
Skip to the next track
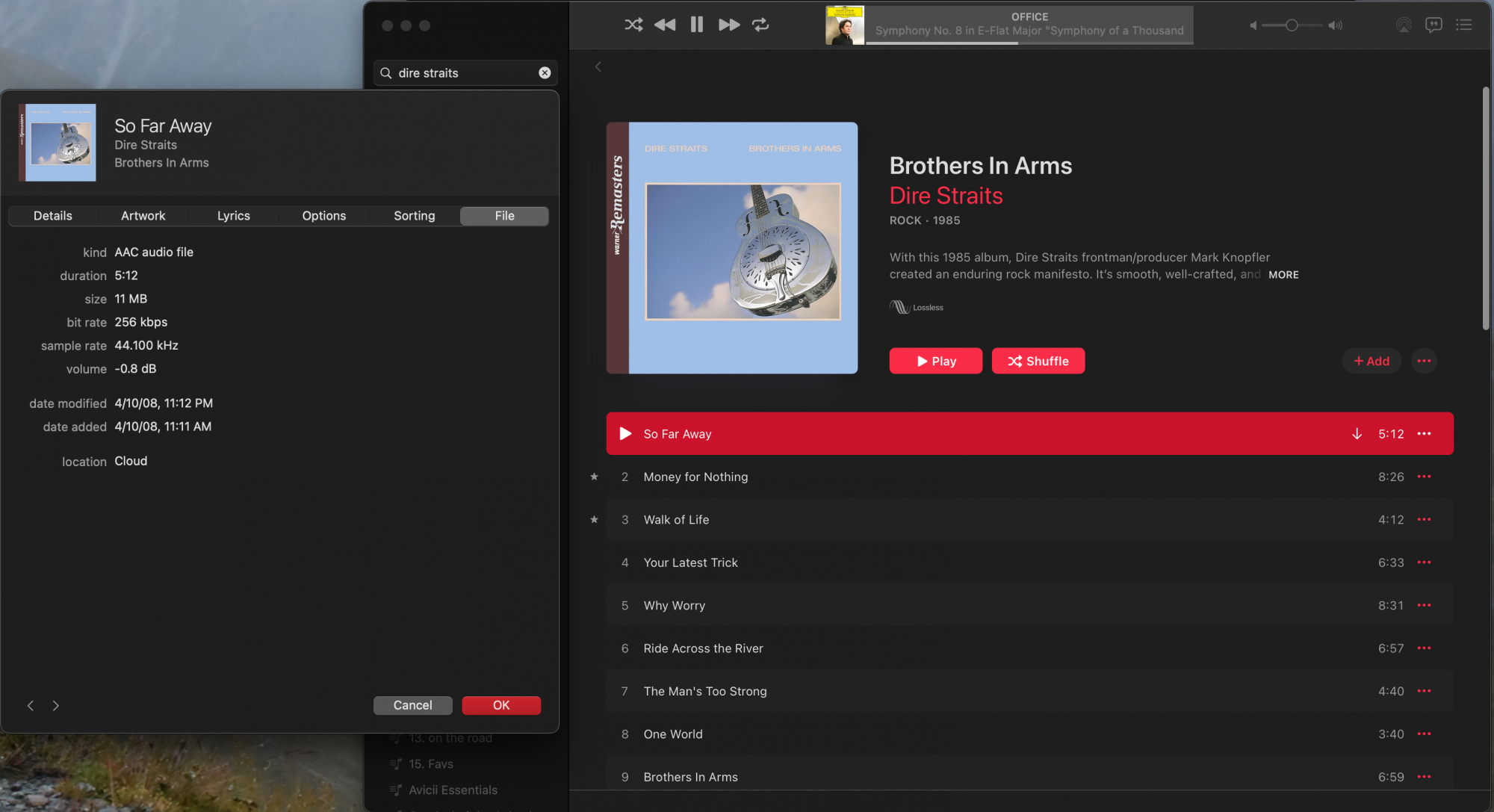pos(728,25)
